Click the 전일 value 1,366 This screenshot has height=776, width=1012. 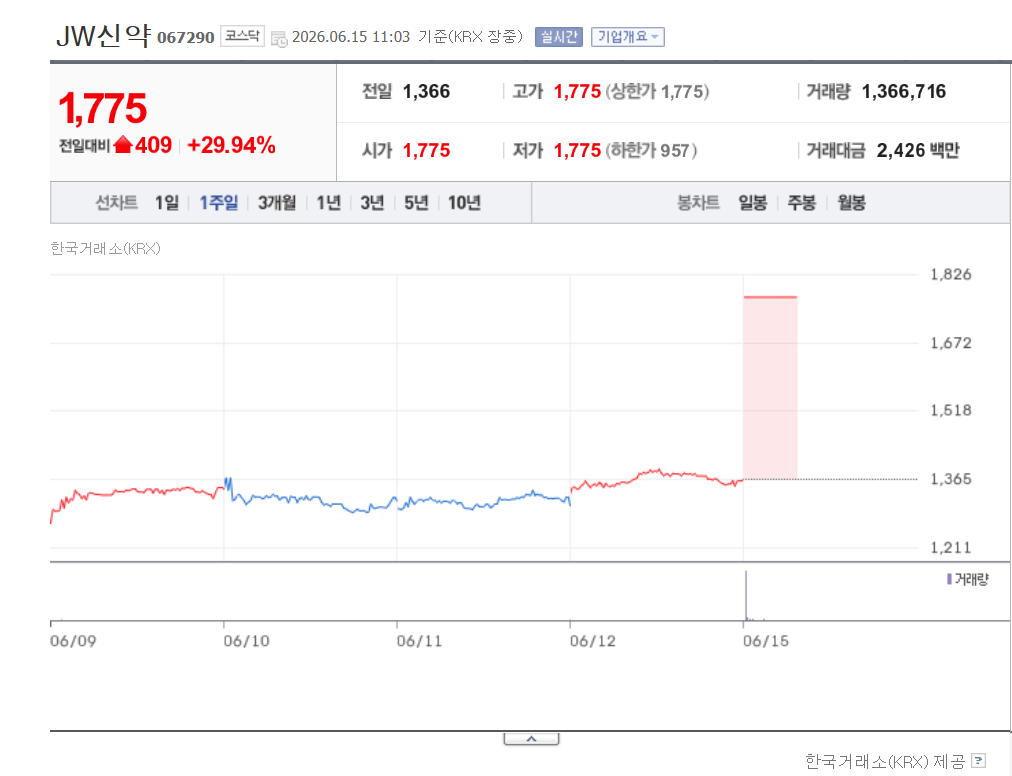pos(426,92)
